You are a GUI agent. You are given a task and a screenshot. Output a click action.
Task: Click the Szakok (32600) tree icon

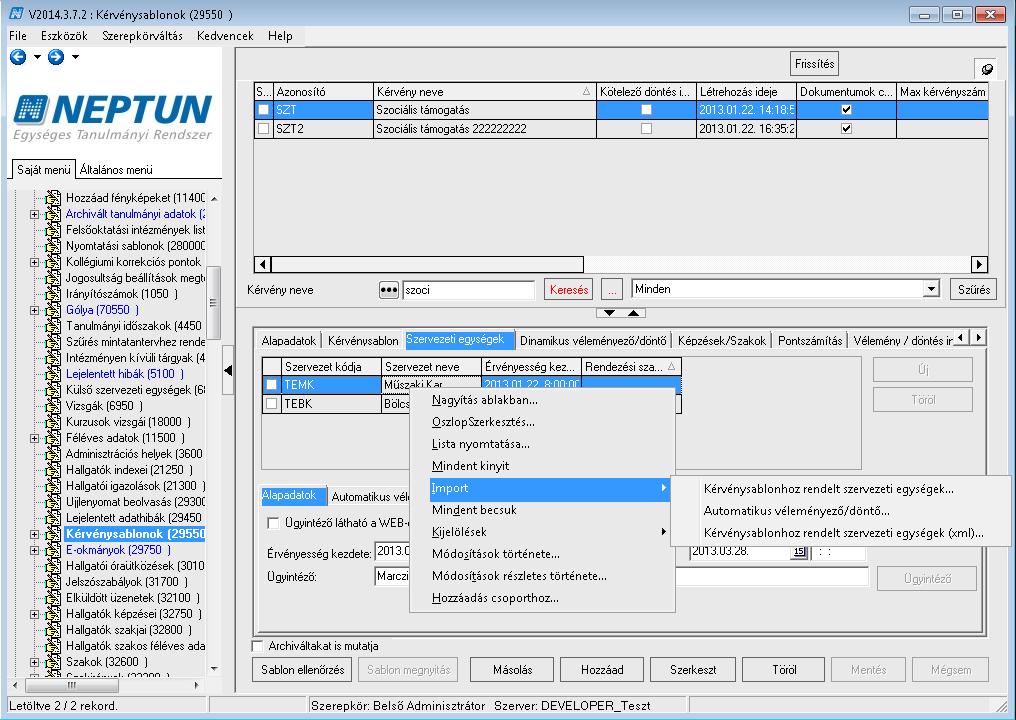[53, 662]
